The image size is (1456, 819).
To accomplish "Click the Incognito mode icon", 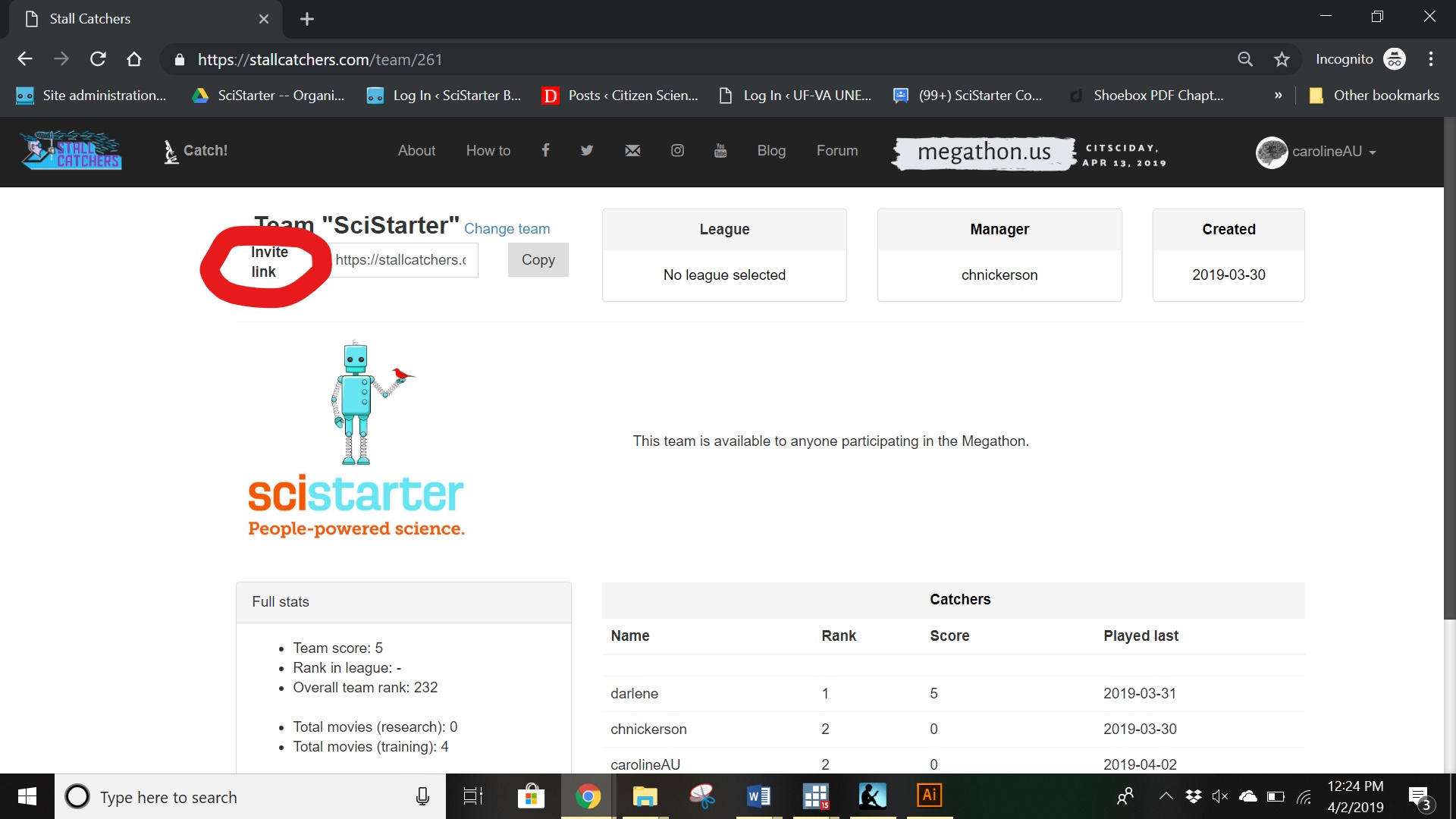I will coord(1395,59).
